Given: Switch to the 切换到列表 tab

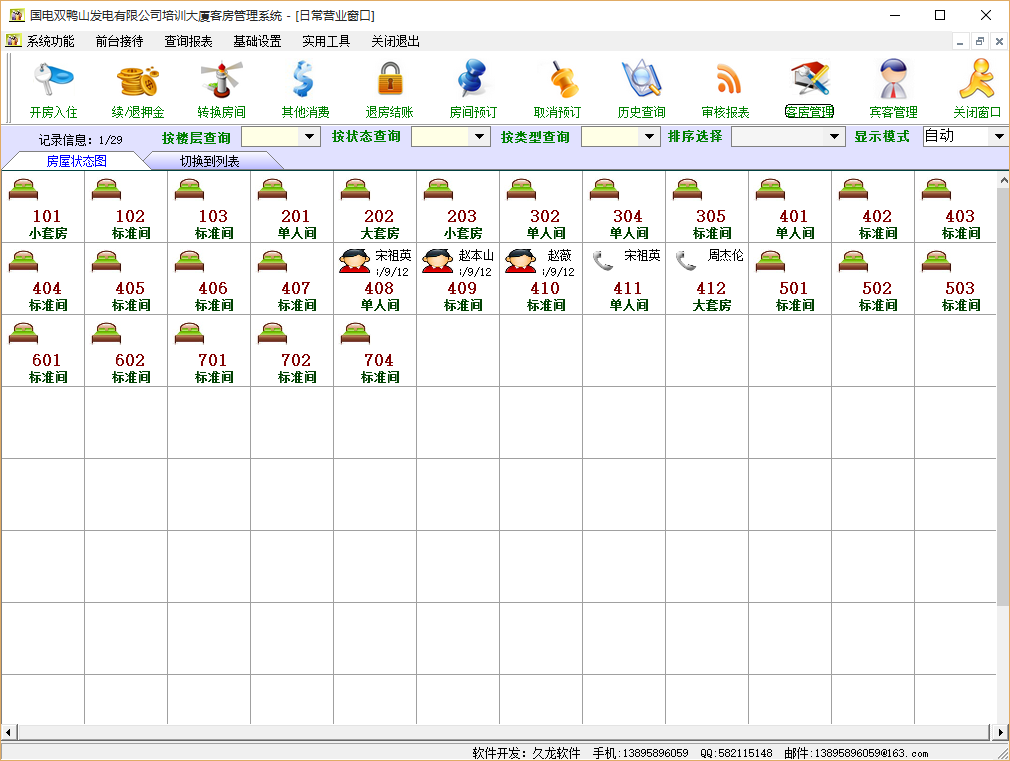Looking at the screenshot, I should coord(209,161).
